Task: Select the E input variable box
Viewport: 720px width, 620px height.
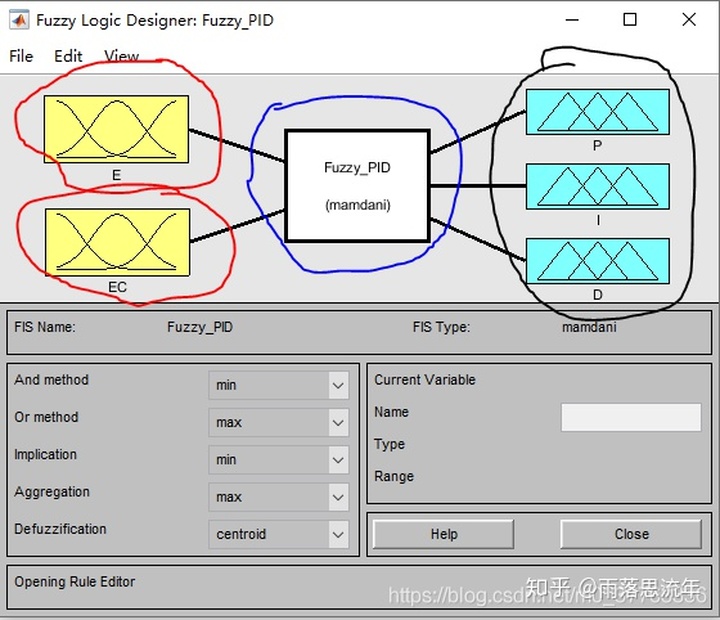Action: (x=116, y=129)
